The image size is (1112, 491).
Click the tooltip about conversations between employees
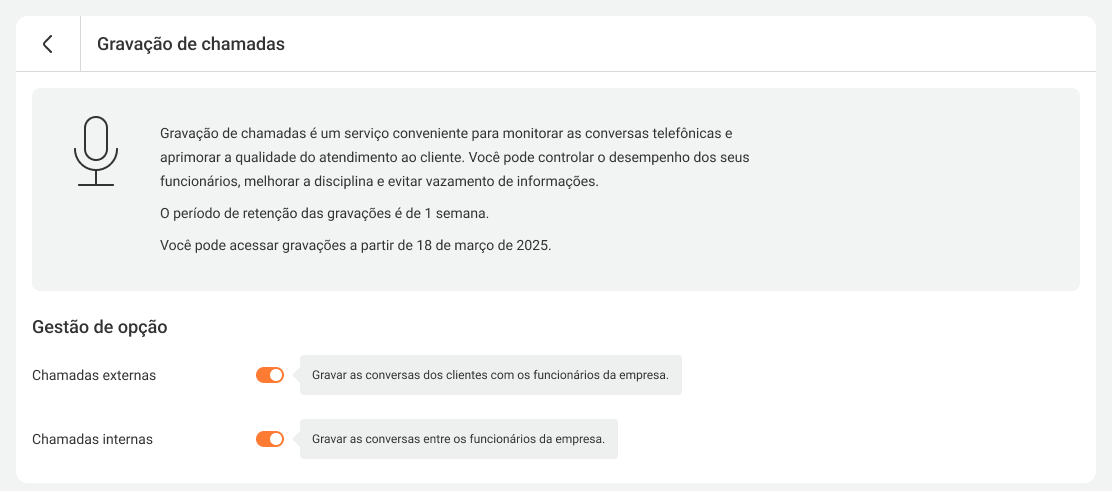tap(458, 439)
